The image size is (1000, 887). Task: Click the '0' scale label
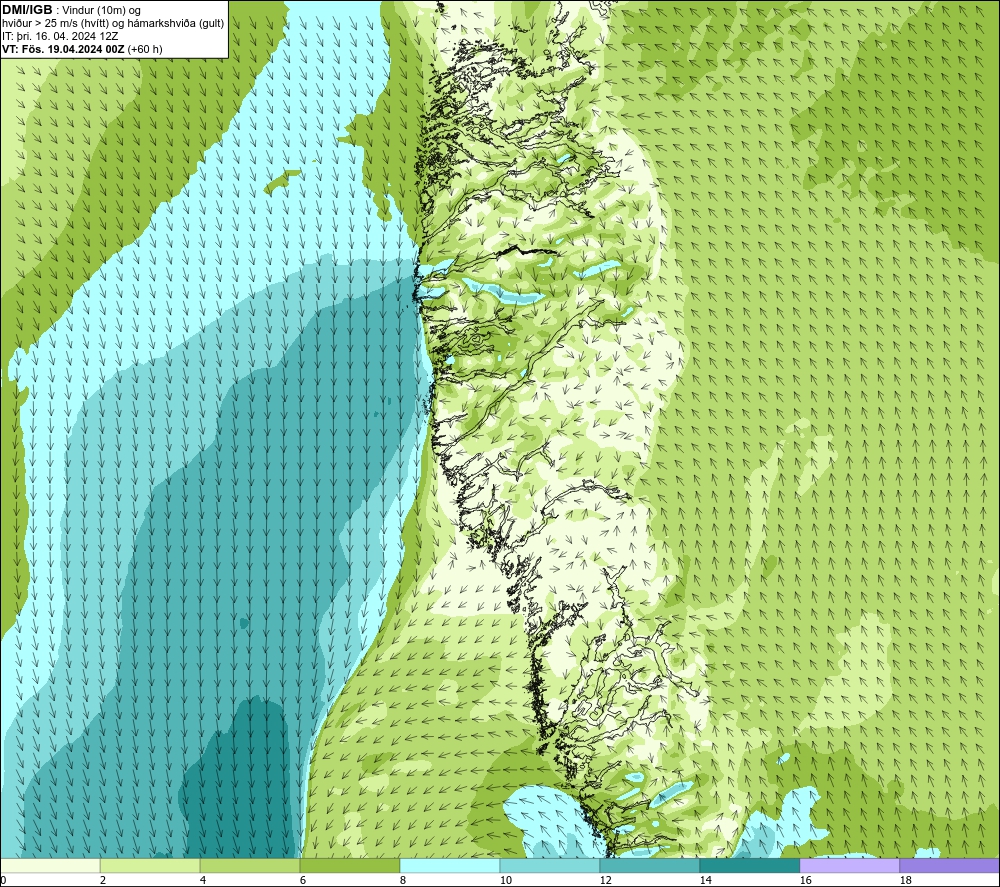tap(3, 881)
